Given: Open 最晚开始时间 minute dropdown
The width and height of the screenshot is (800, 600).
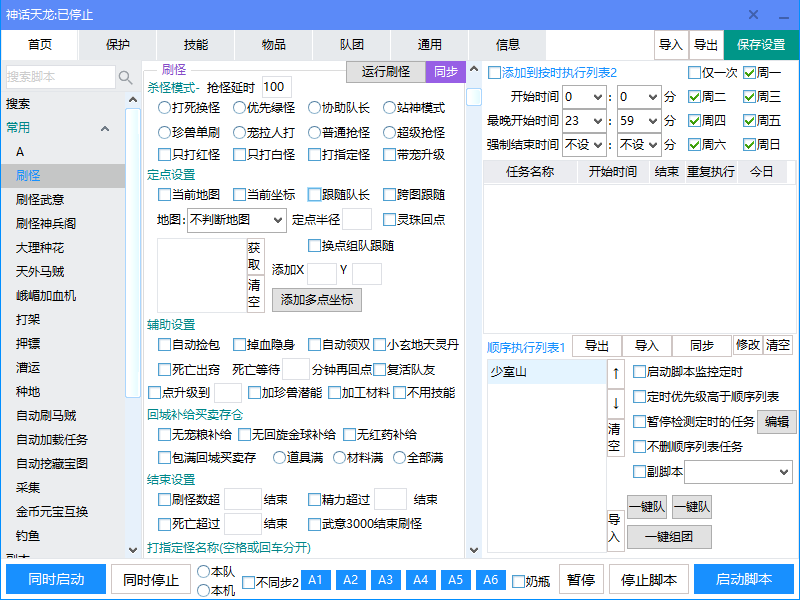Looking at the screenshot, I should (639, 121).
